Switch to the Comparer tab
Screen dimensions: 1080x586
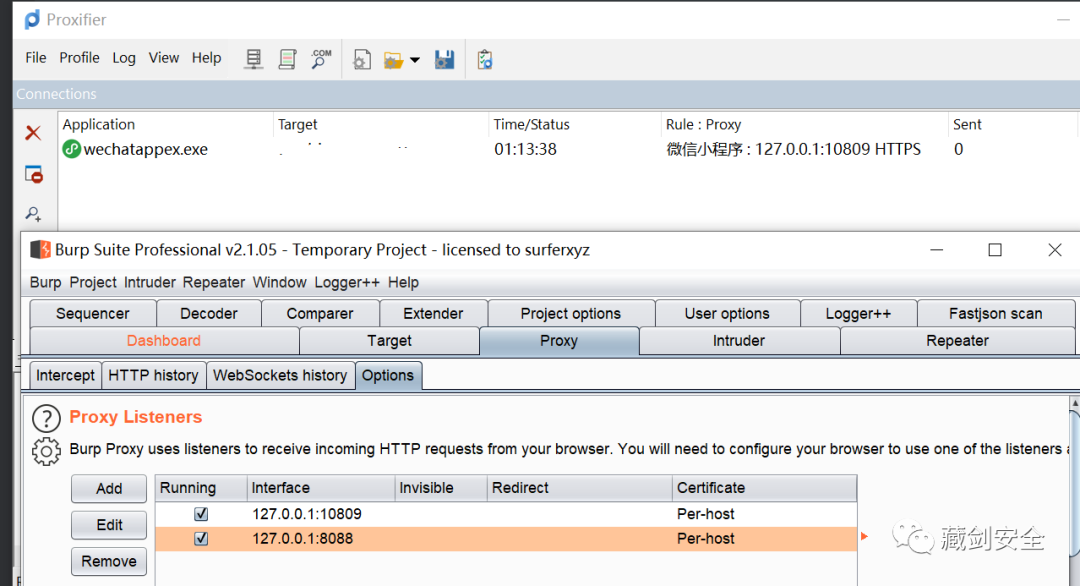click(x=320, y=313)
